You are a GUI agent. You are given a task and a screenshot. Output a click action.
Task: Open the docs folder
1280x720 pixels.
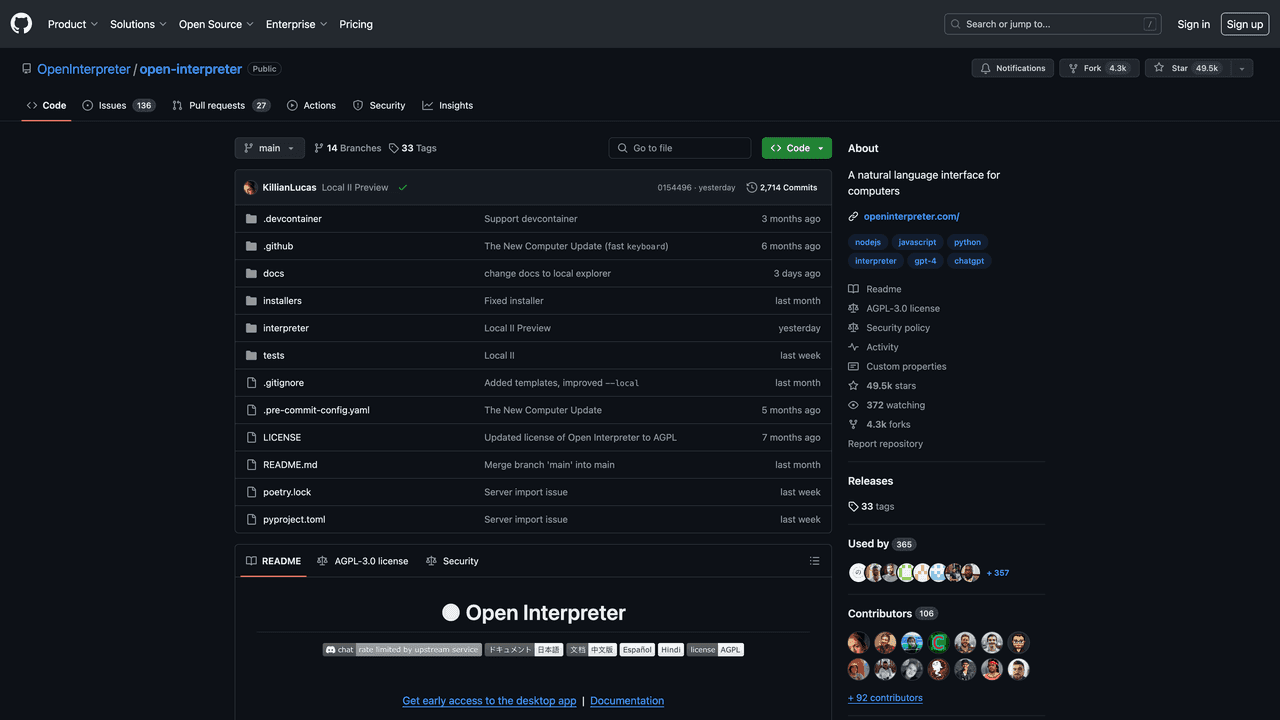pos(273,273)
